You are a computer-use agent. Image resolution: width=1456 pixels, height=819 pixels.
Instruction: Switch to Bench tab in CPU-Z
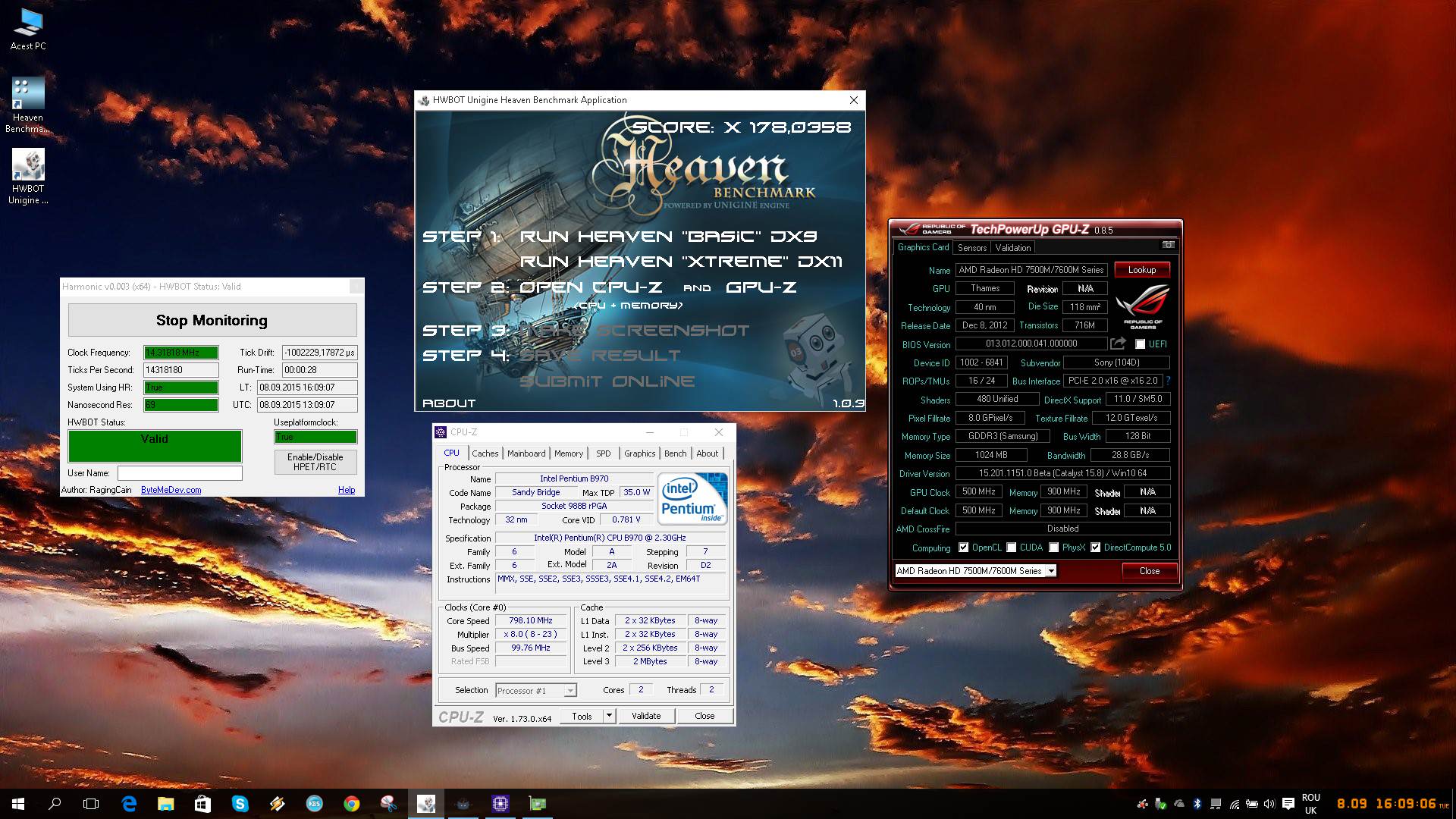[676, 453]
